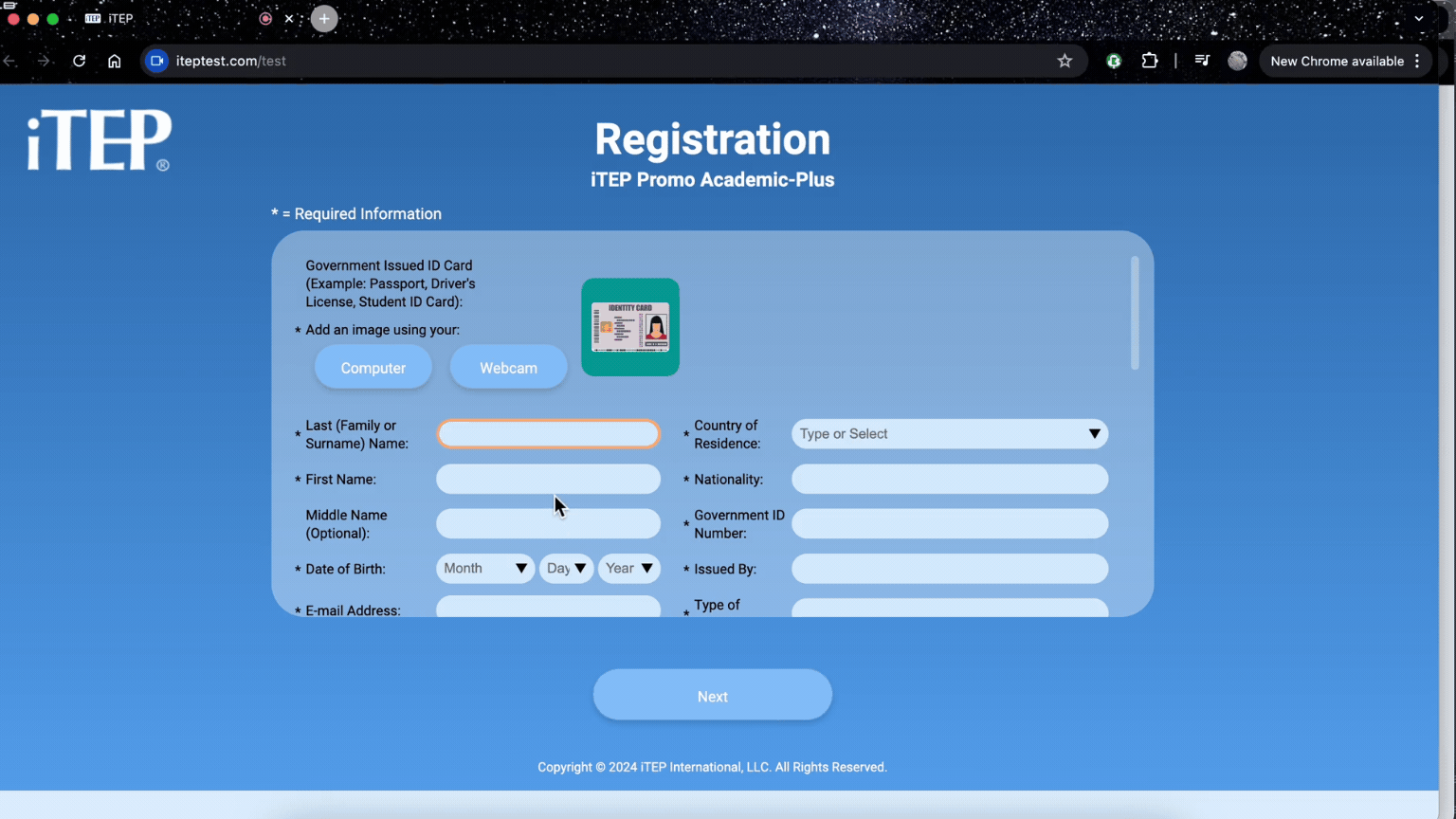1456x819 pixels.
Task: Upload ID image using the Computer button
Action: click(x=373, y=368)
